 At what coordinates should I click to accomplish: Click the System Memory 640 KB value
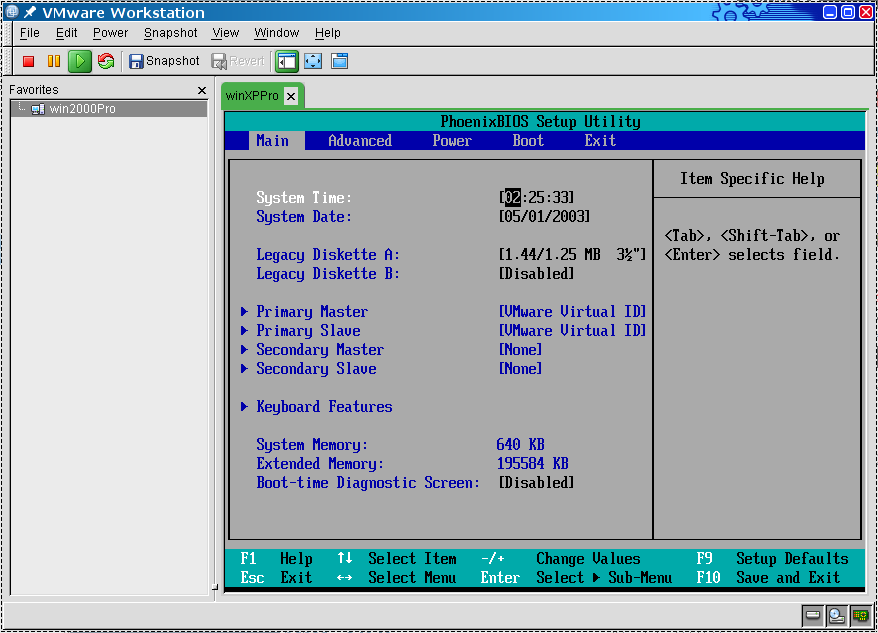click(x=520, y=445)
